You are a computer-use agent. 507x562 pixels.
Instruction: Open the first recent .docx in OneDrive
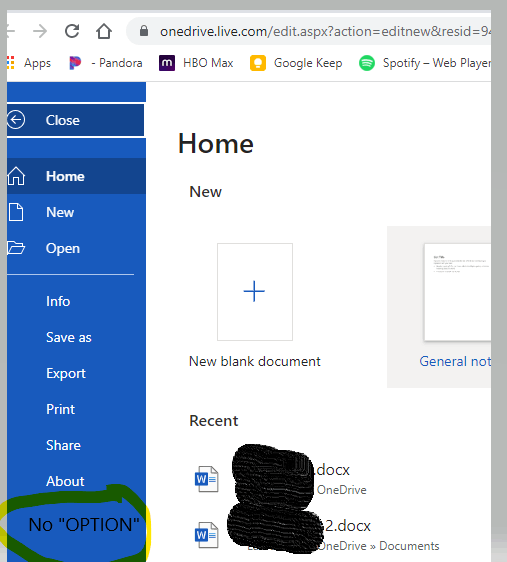coord(333,470)
